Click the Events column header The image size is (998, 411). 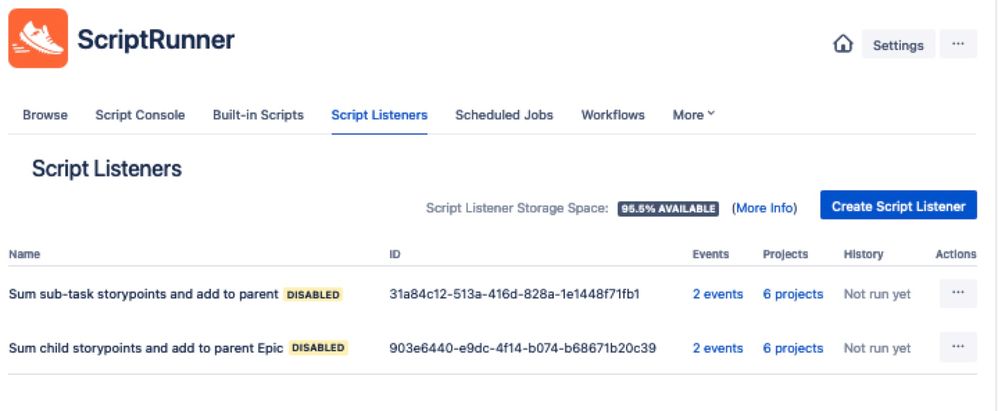(710, 254)
